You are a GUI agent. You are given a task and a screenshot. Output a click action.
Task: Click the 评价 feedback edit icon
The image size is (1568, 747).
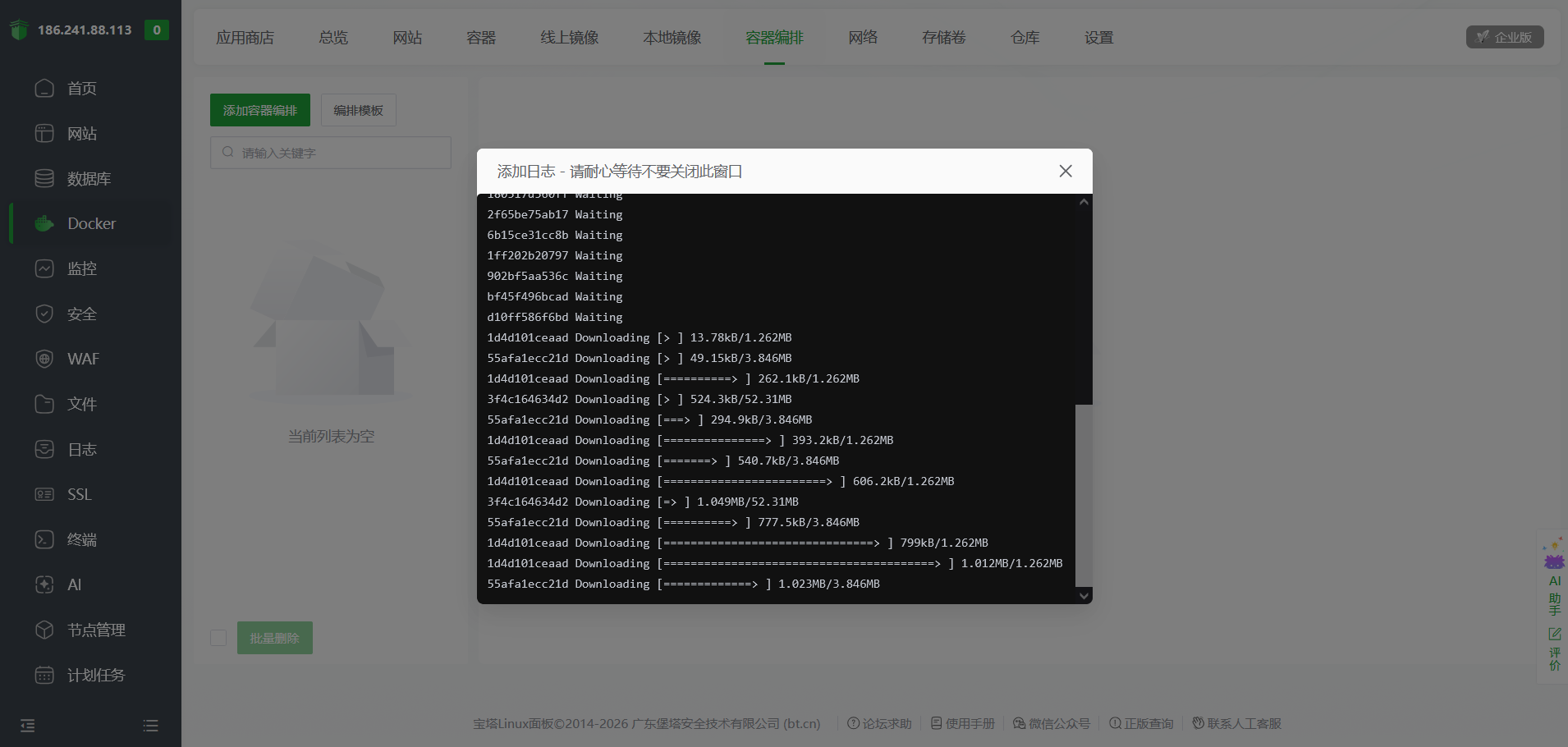[1554, 634]
